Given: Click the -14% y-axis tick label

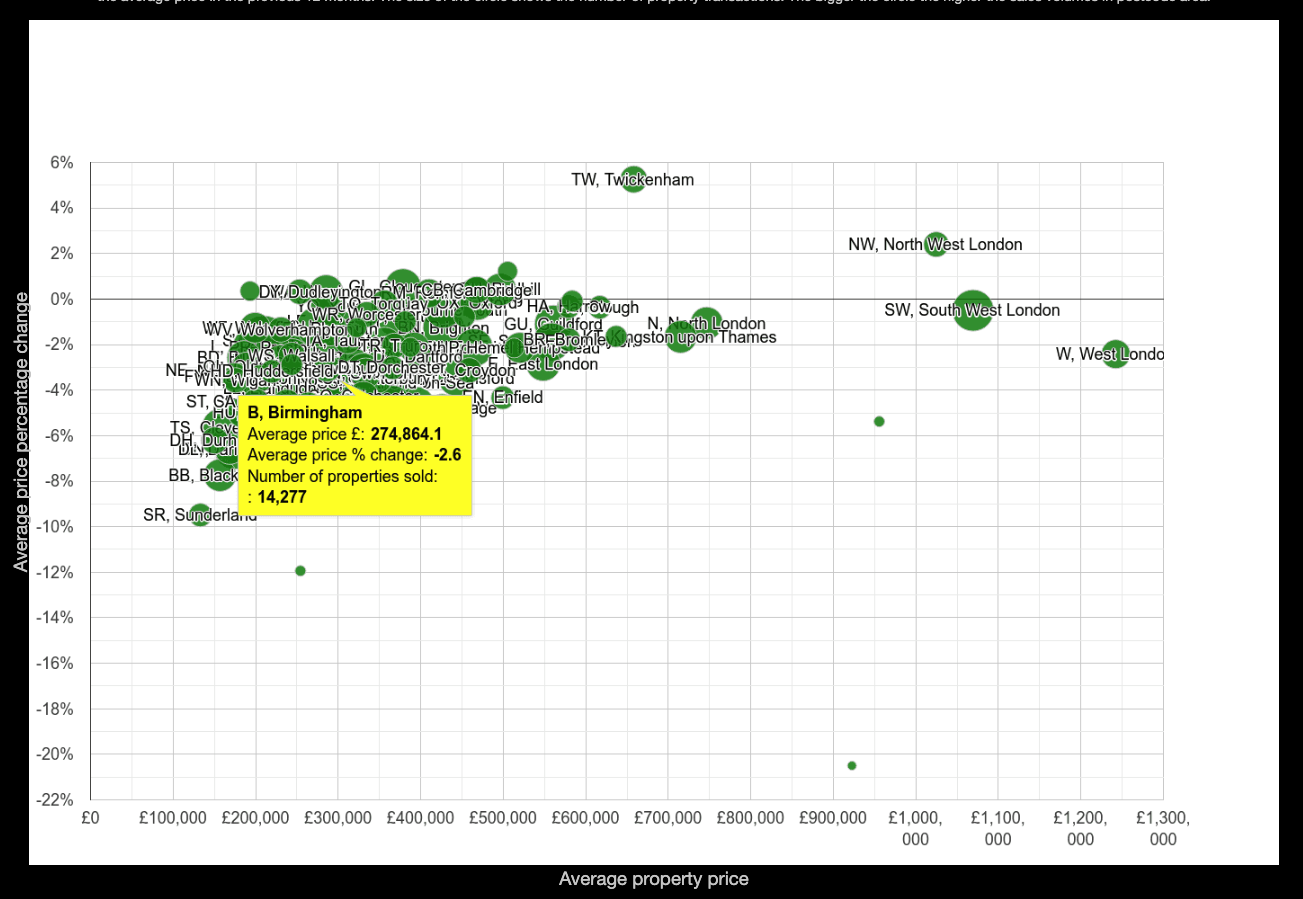Looking at the screenshot, I should 55,618.
